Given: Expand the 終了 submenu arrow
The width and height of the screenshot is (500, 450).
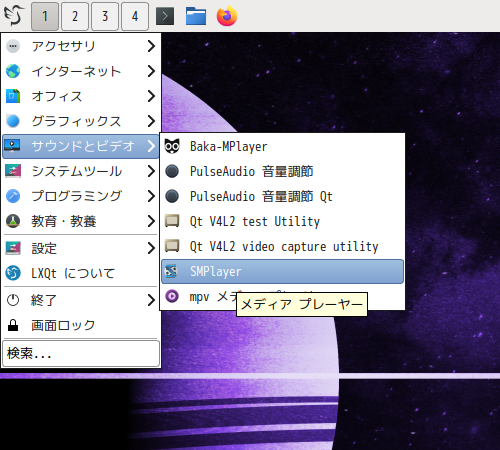Looking at the screenshot, I should pyautogui.click(x=151, y=300).
